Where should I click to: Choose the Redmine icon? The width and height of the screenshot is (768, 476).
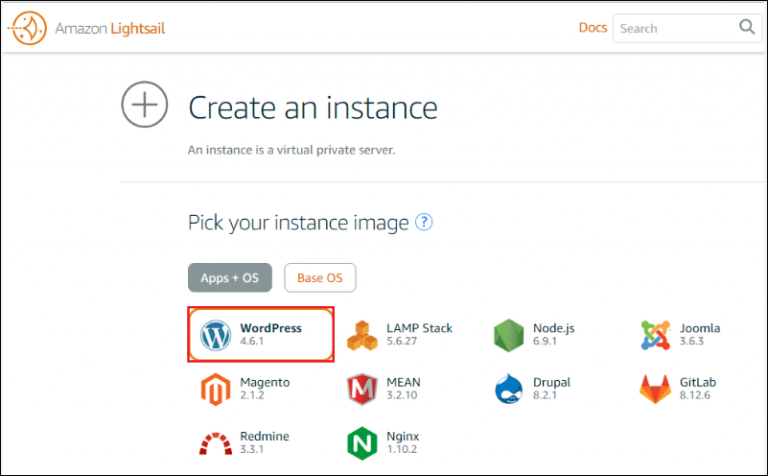215,443
